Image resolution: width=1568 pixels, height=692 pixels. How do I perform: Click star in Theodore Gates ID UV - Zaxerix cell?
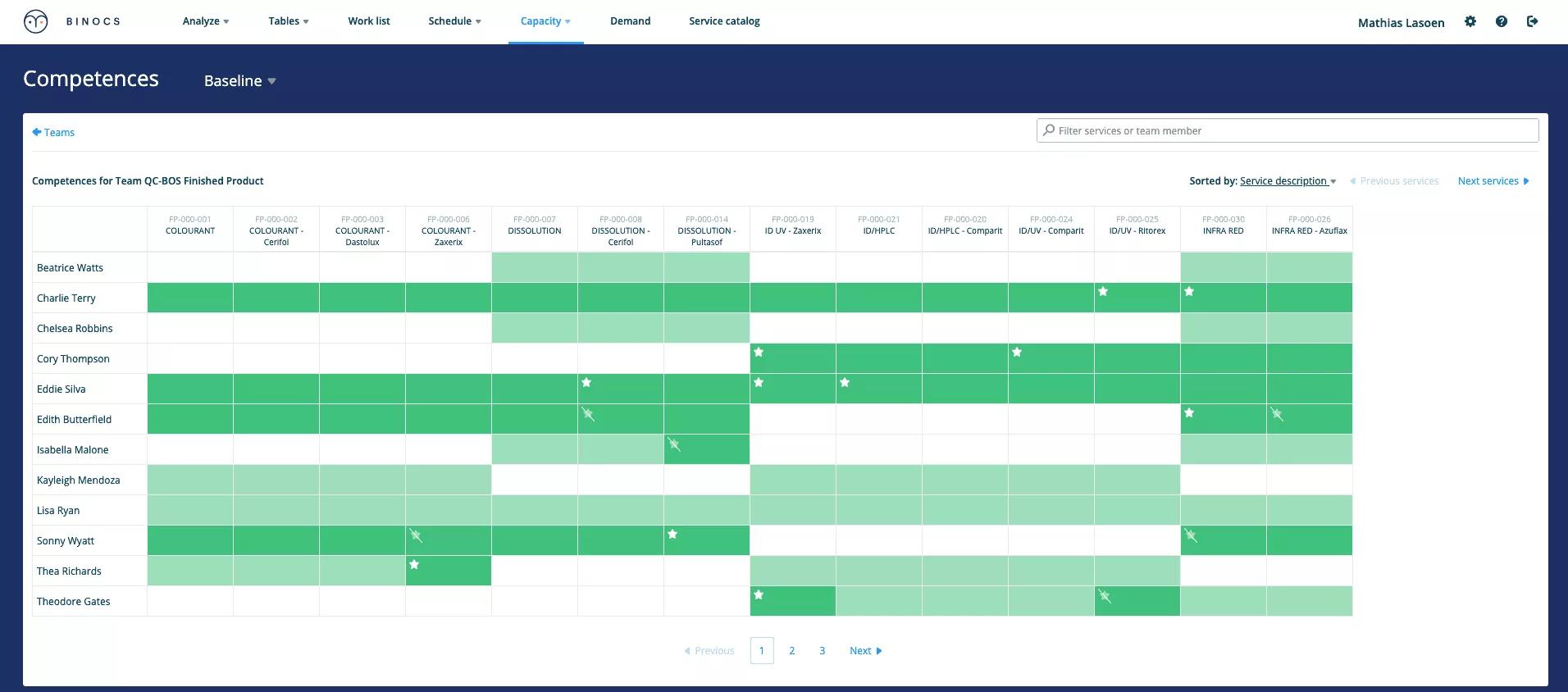pos(759,594)
